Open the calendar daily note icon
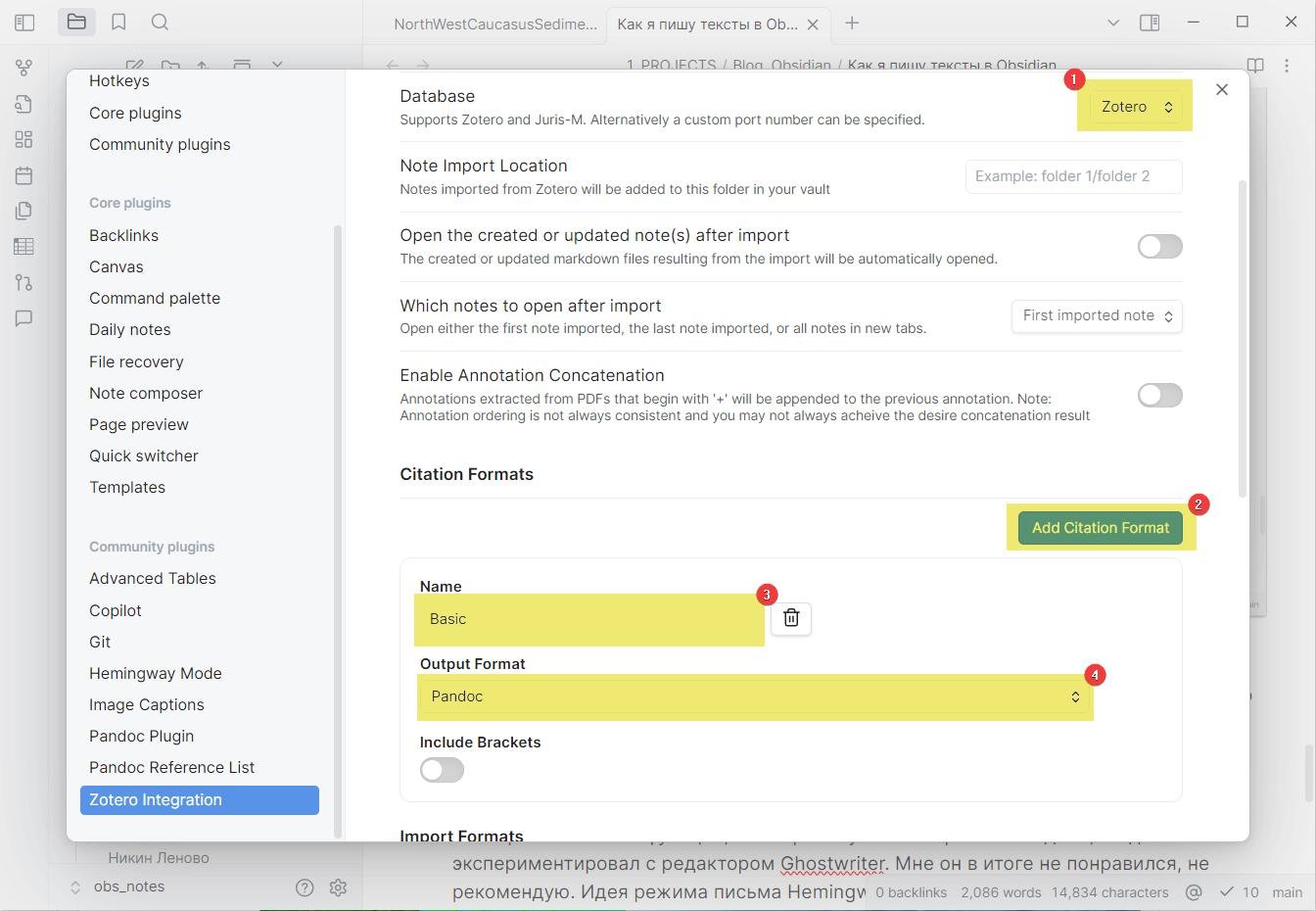 [23, 175]
